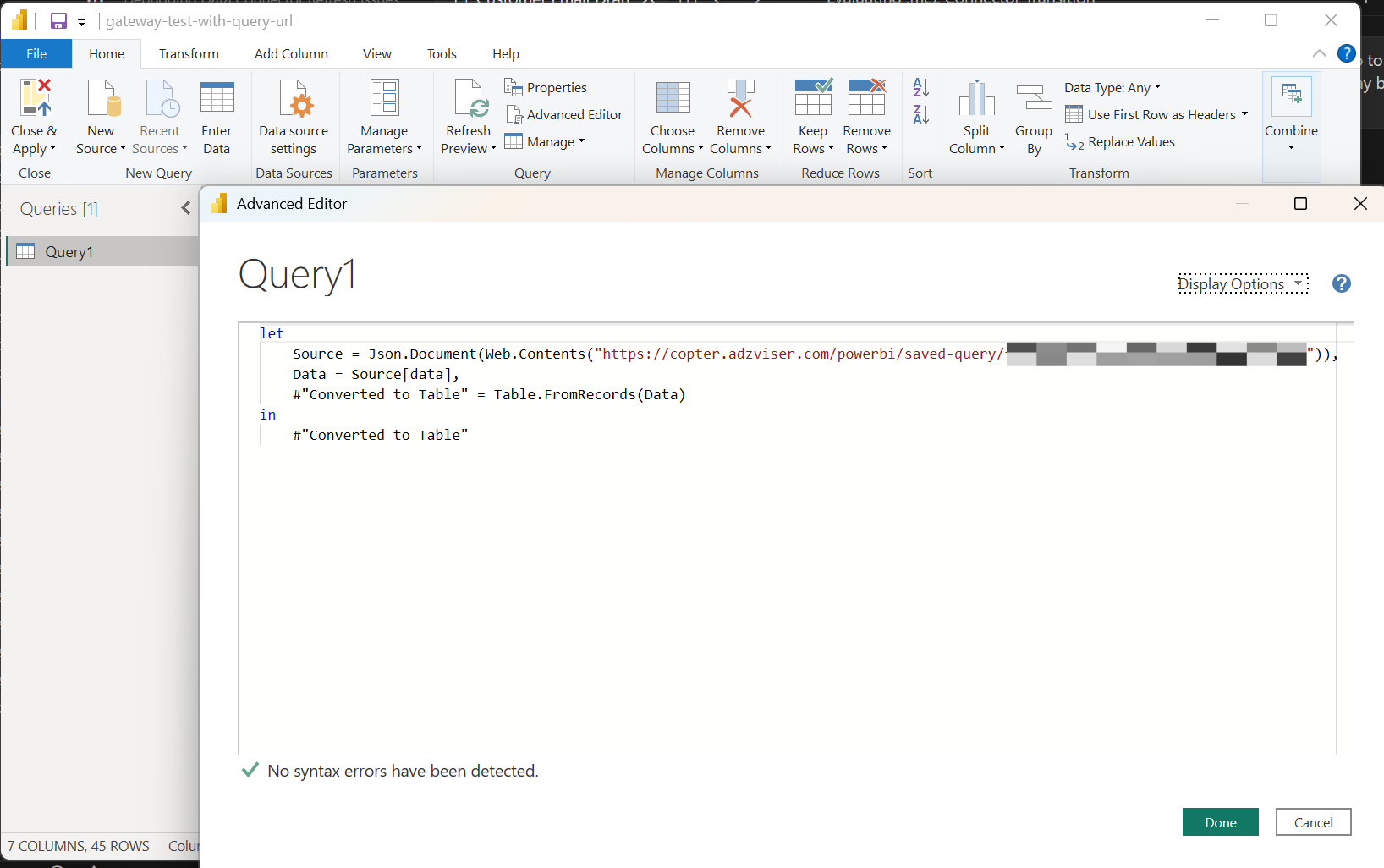Click Remove Columns icon
The image size is (1384, 868).
click(x=740, y=97)
